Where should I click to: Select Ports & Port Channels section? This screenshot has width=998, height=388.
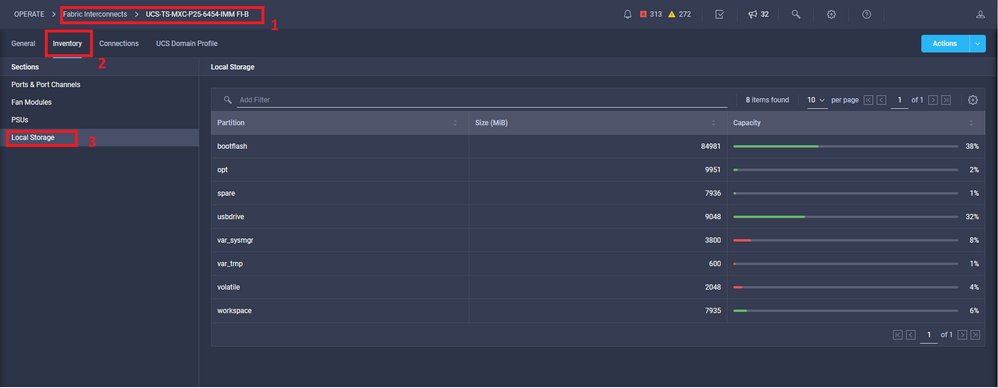pos(99,85)
